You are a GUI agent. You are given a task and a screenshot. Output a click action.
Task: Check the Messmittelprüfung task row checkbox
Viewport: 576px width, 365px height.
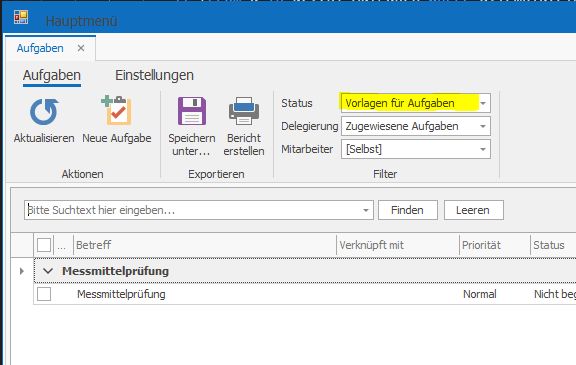click(x=44, y=294)
